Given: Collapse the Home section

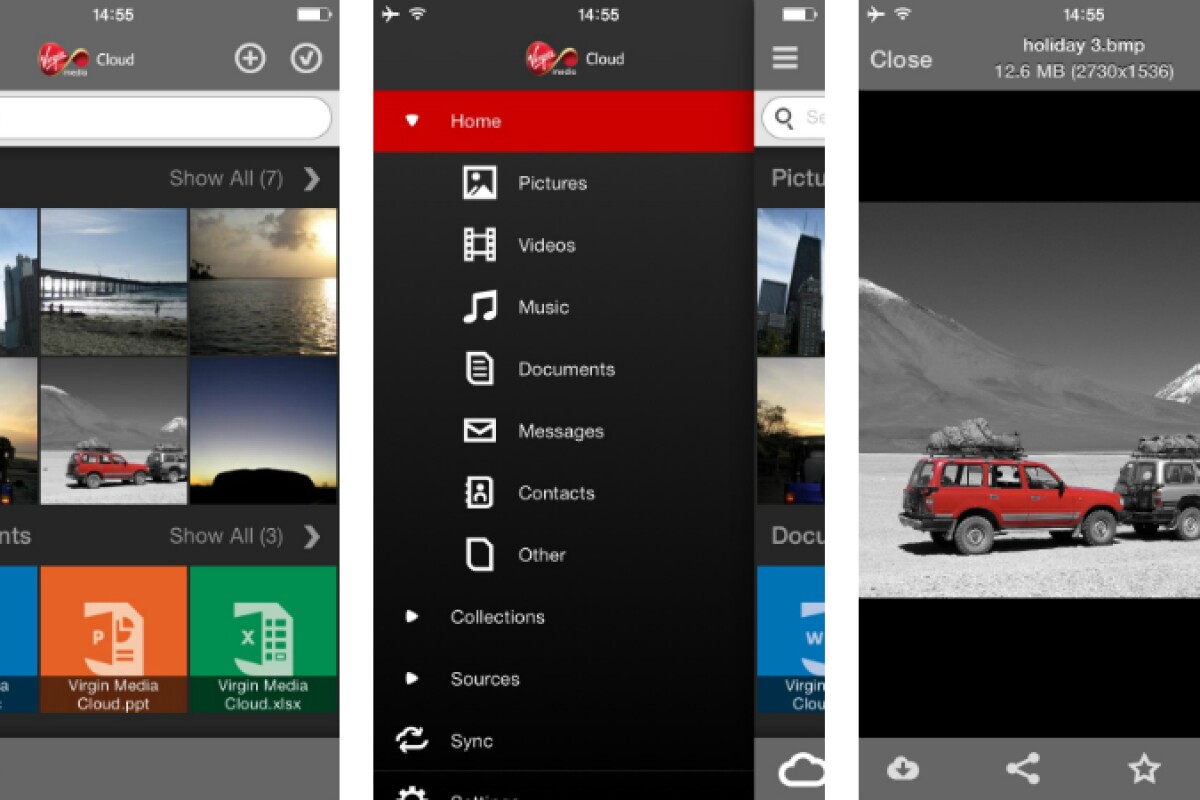Looking at the screenshot, I should point(410,120).
